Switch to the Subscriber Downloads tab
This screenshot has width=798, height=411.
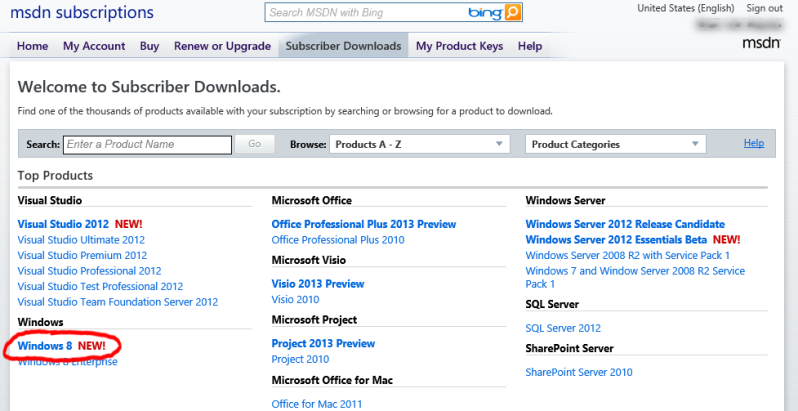(343, 46)
